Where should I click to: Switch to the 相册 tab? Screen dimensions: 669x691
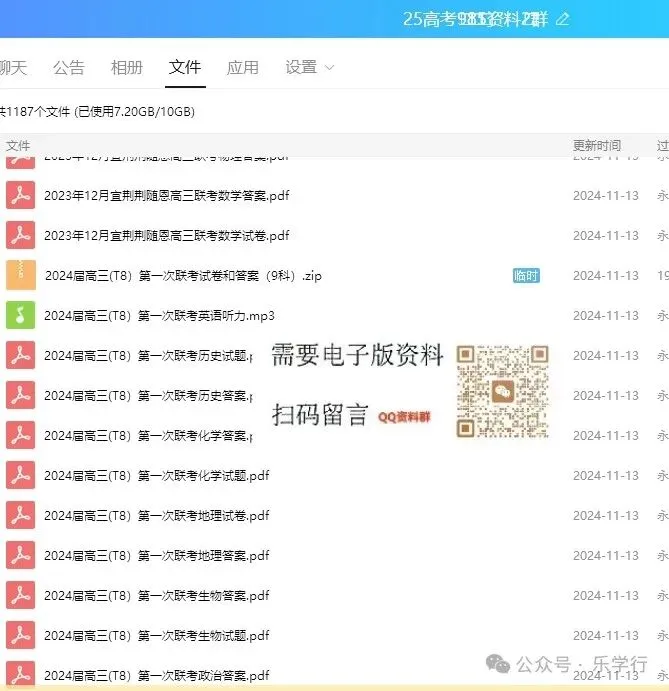(127, 67)
